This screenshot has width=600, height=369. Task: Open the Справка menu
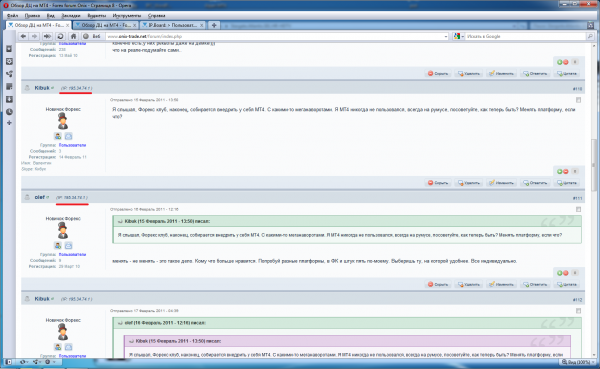pyautogui.click(x=157, y=16)
